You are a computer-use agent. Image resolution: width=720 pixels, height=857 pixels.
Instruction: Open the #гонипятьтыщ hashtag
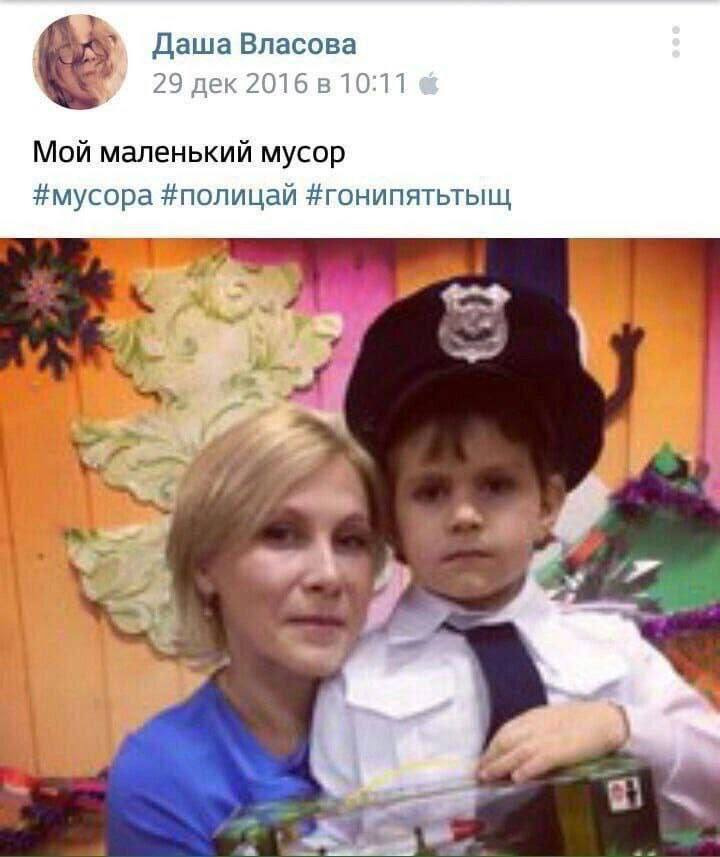408,195
